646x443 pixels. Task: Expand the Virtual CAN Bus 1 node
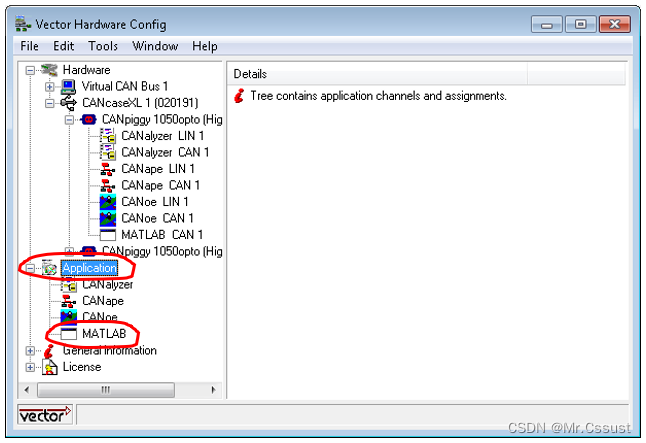pos(49,87)
